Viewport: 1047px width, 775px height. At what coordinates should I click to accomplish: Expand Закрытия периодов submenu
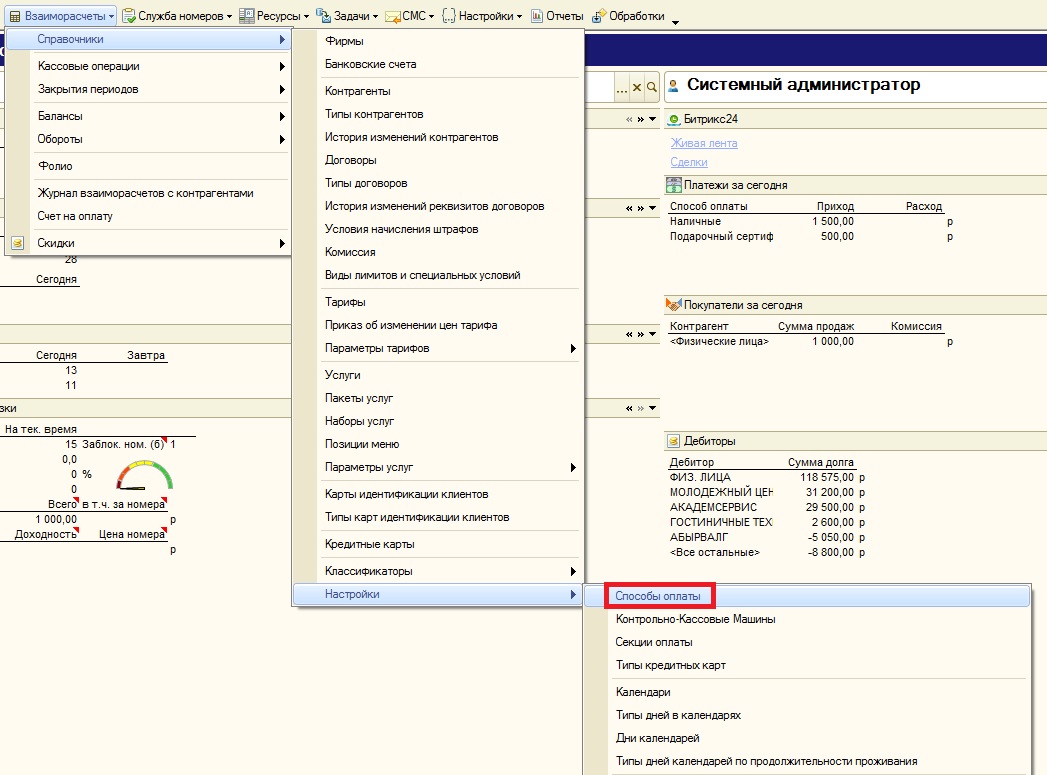148,89
